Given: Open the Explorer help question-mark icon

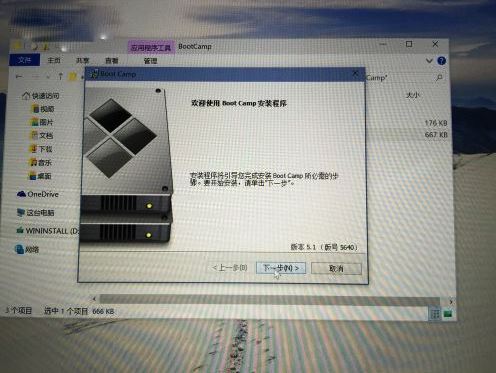Looking at the screenshot, I should (442, 61).
